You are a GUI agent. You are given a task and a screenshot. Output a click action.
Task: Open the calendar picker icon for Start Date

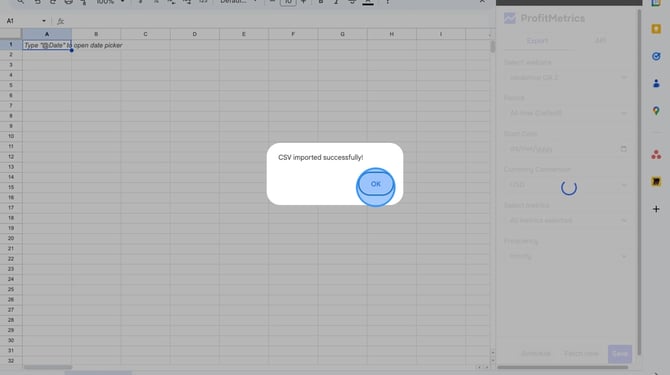point(623,149)
